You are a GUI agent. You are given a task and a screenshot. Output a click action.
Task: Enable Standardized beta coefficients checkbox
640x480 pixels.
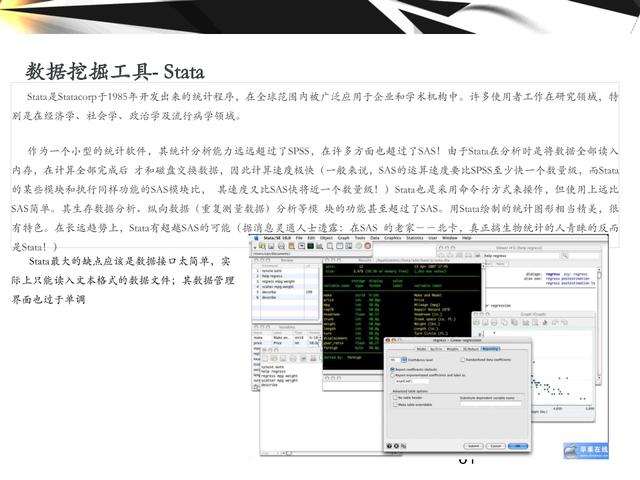[462, 360]
